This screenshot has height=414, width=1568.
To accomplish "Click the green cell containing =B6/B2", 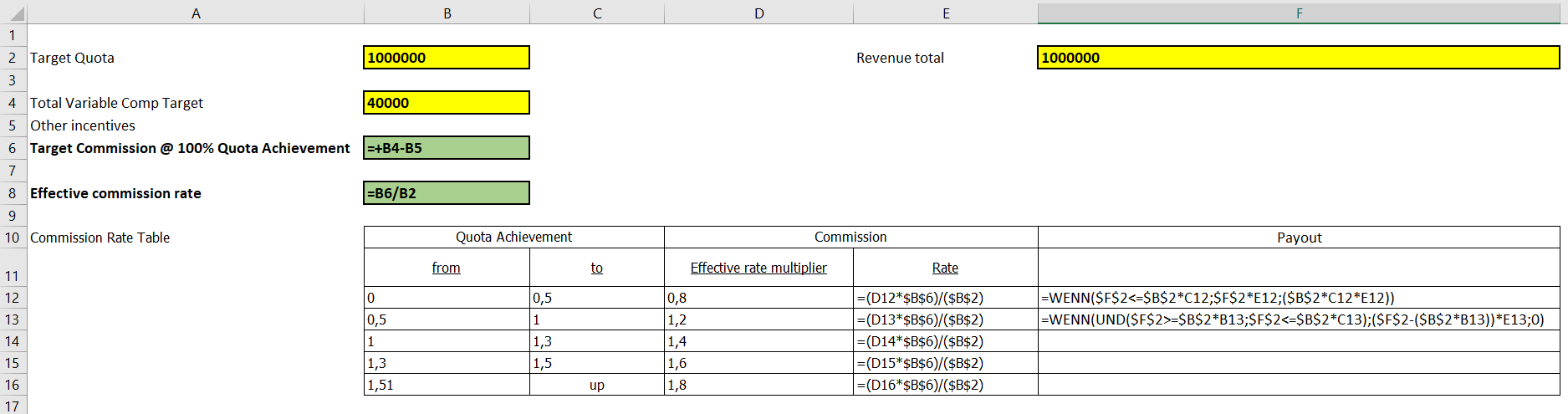I will 447,193.
